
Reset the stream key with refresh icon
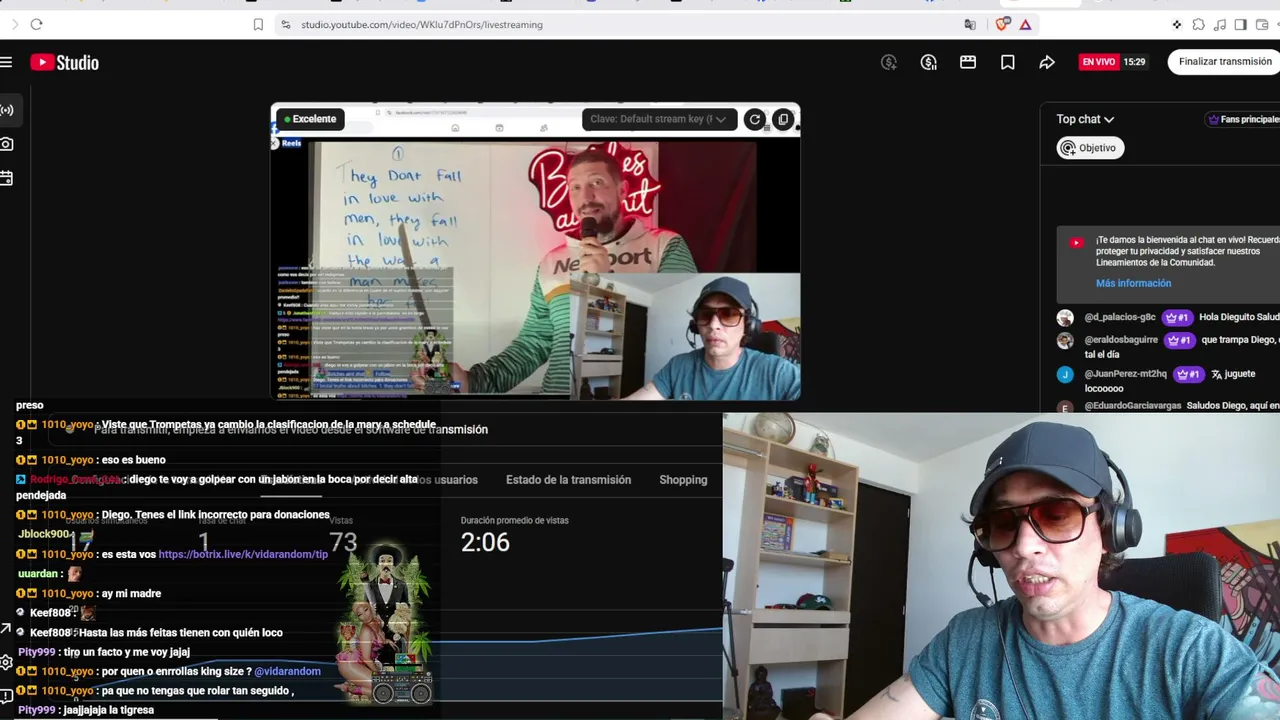pos(755,119)
